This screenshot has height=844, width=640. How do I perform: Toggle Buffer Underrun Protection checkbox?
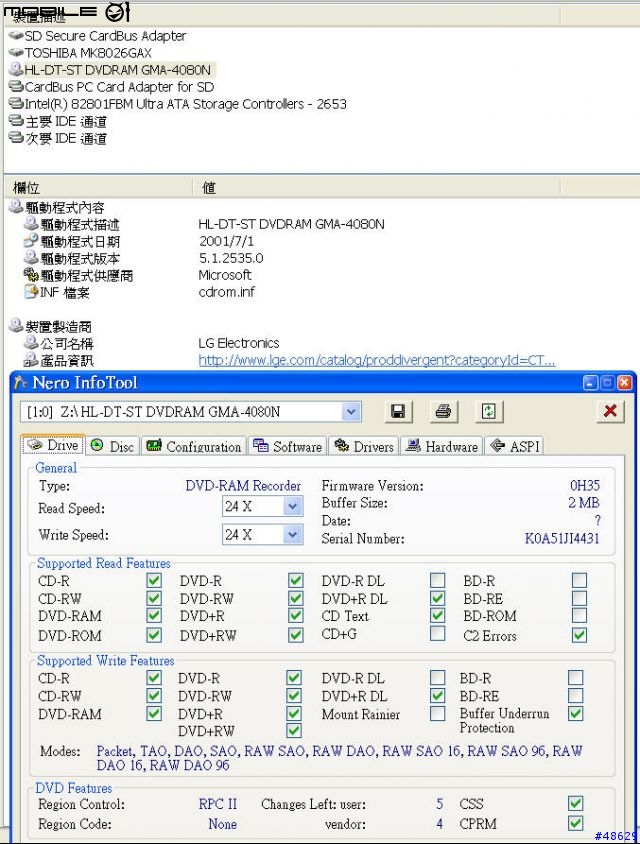pyautogui.click(x=575, y=714)
